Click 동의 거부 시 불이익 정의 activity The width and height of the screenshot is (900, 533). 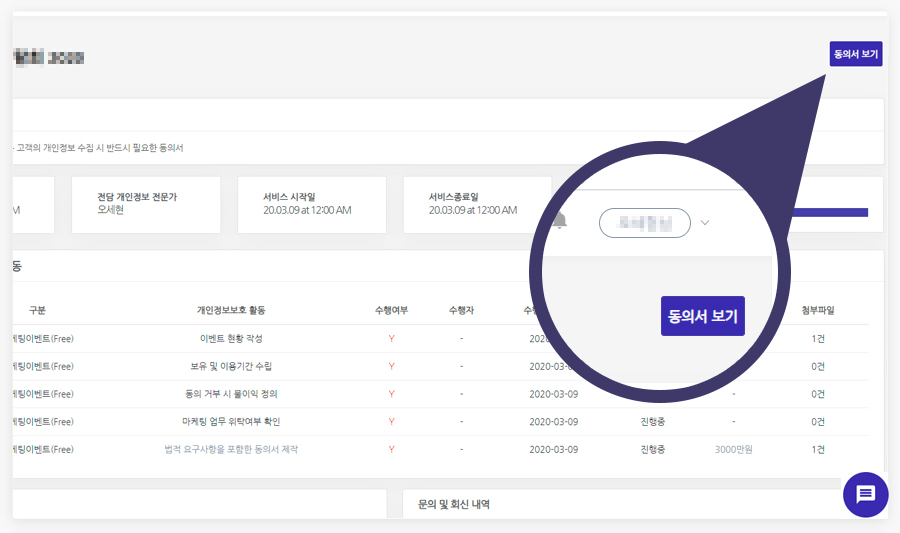pos(231,394)
